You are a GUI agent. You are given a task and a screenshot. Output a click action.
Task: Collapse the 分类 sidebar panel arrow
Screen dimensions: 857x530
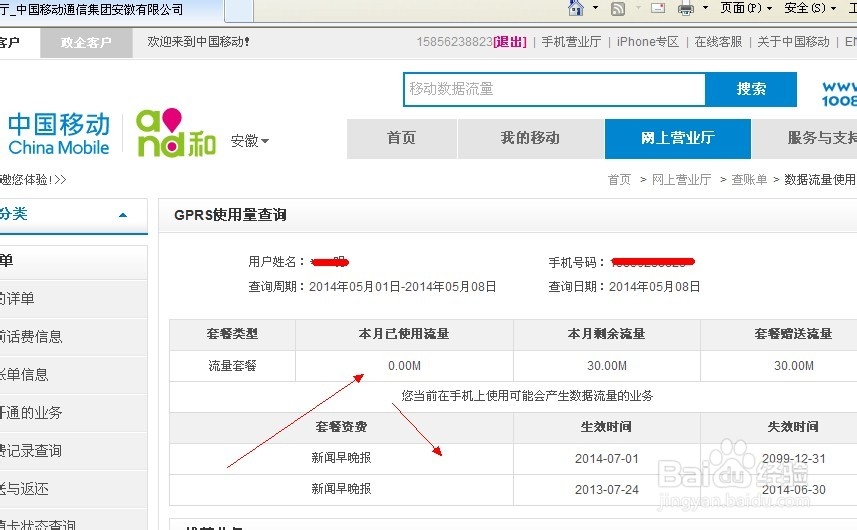point(123,215)
